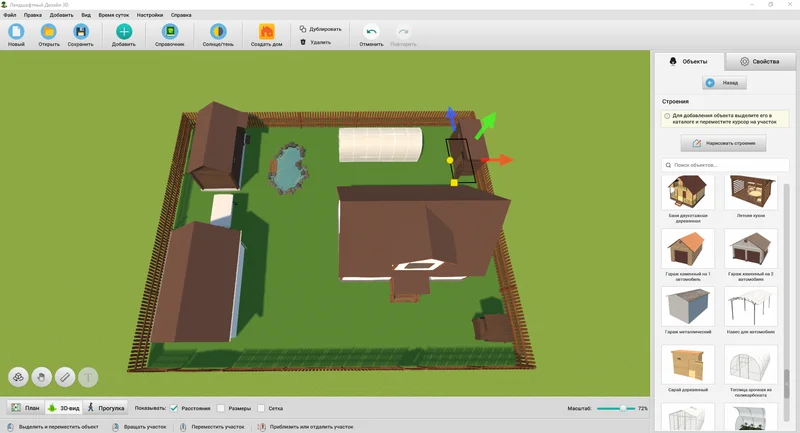Save the project with Сохранить icon
This screenshot has height=433, width=800.
point(81,32)
